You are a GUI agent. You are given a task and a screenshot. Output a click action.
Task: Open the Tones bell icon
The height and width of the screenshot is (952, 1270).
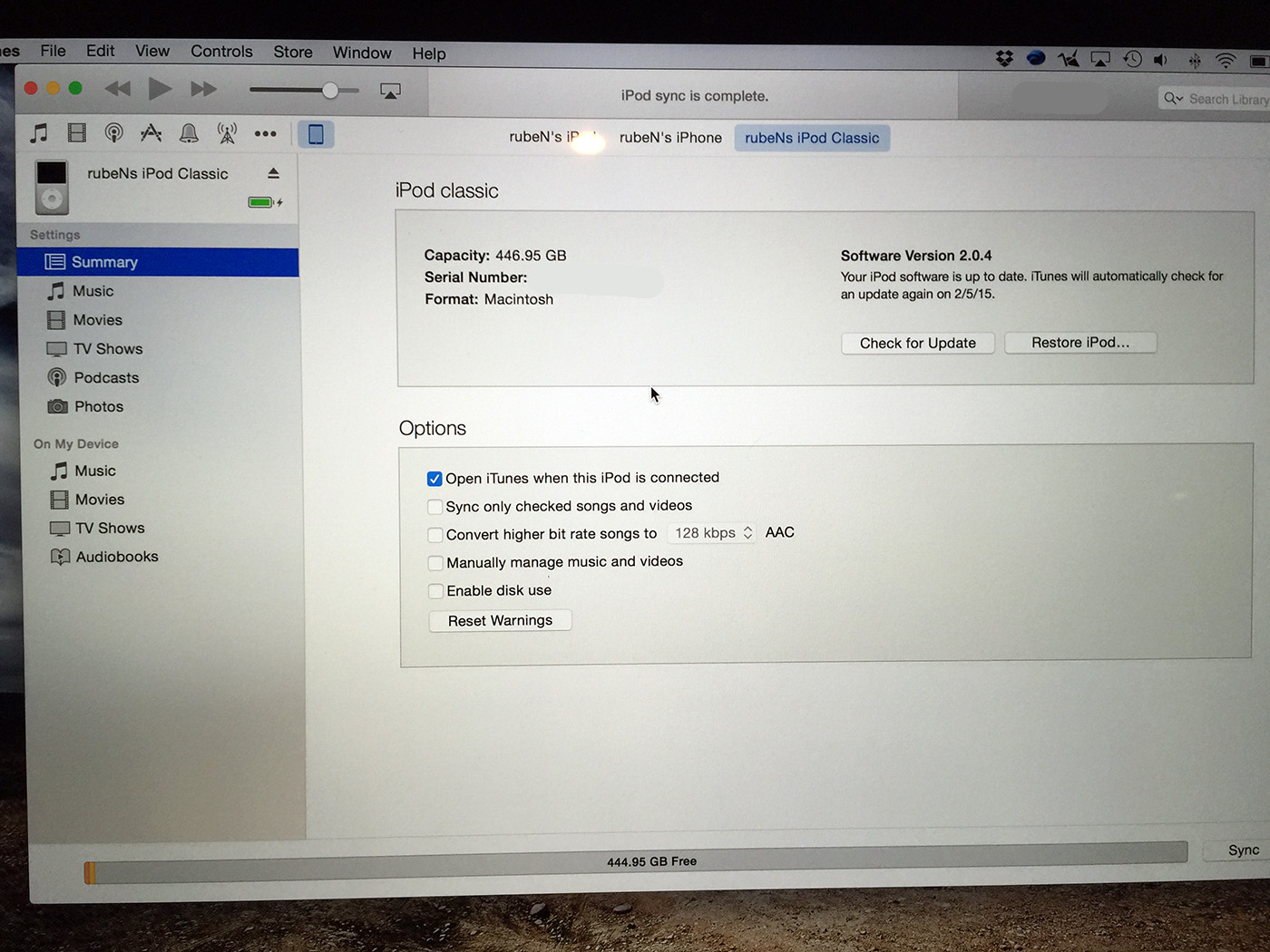pos(189,133)
